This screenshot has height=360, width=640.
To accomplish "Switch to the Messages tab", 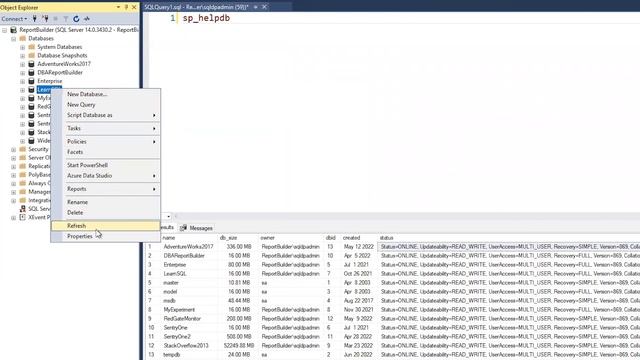I will click(x=196, y=228).
